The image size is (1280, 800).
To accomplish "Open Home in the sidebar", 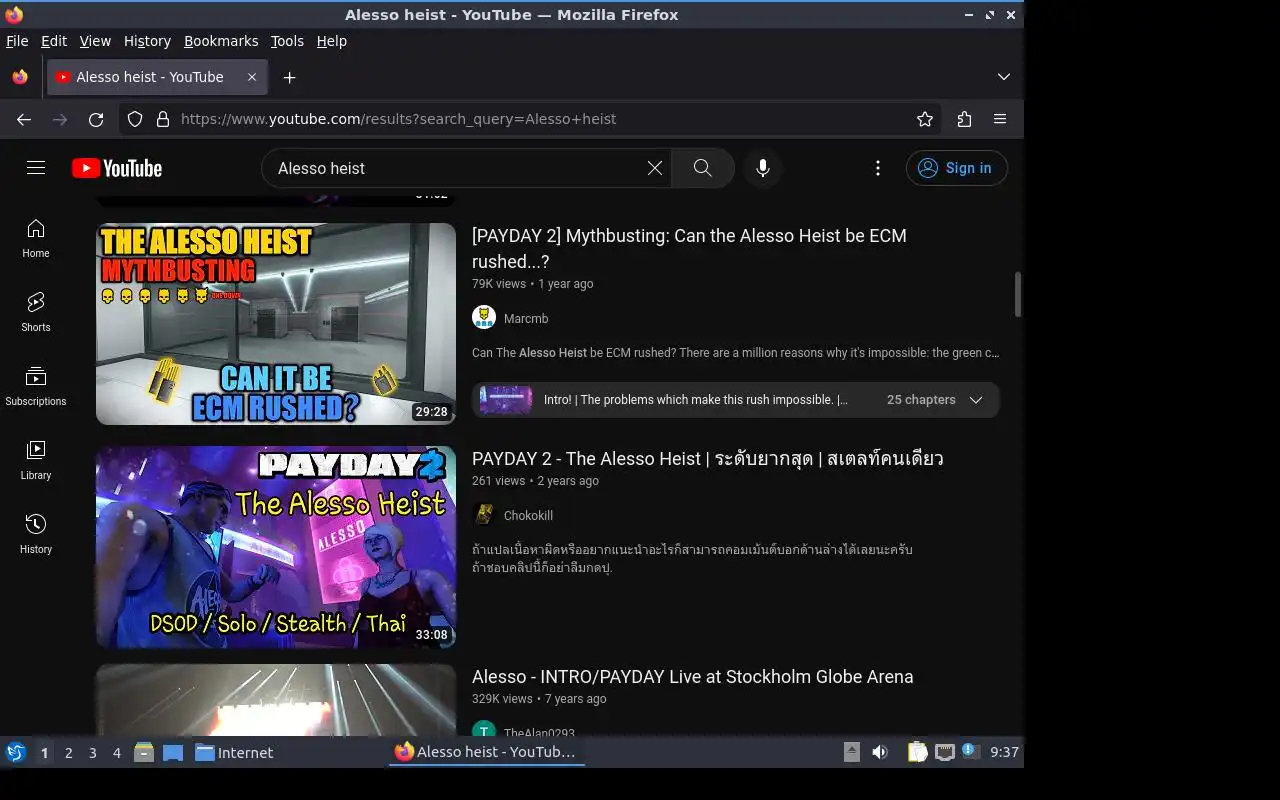I will 36,239.
